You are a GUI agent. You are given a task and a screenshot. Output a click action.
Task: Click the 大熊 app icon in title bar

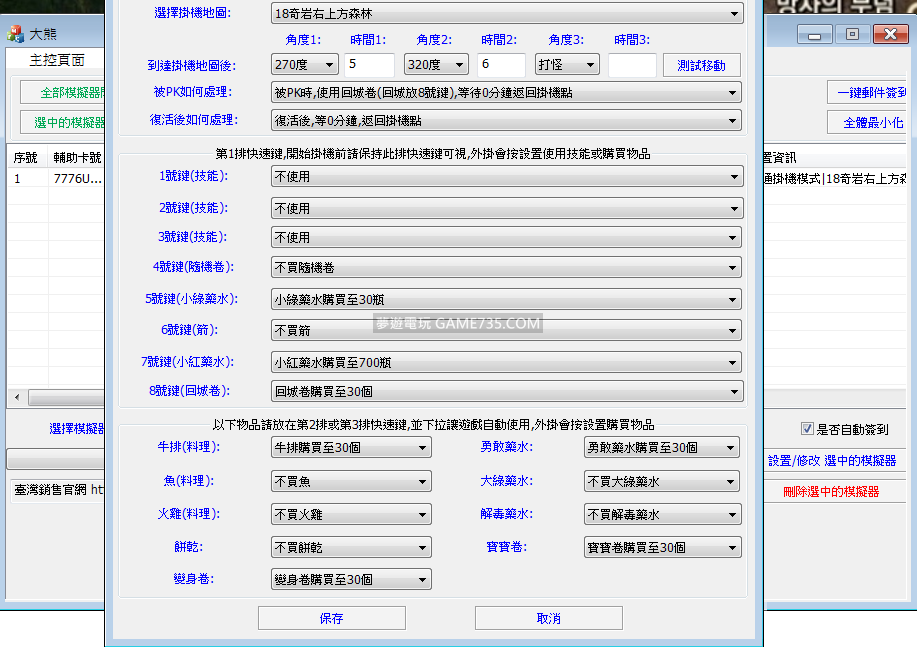click(x=16, y=33)
